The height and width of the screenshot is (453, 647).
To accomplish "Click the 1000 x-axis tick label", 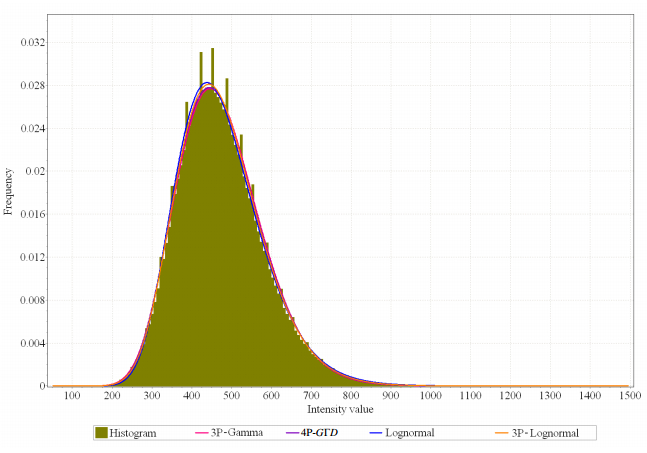I will tap(431, 397).
